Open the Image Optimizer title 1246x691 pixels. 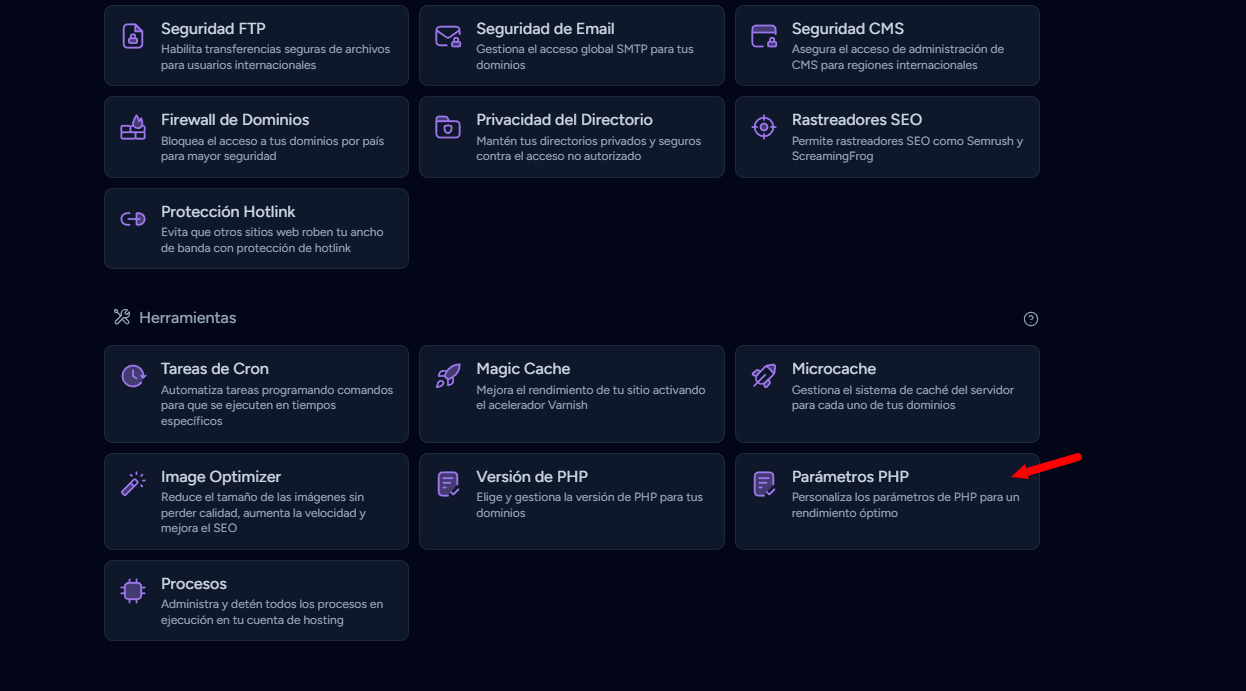click(221, 477)
